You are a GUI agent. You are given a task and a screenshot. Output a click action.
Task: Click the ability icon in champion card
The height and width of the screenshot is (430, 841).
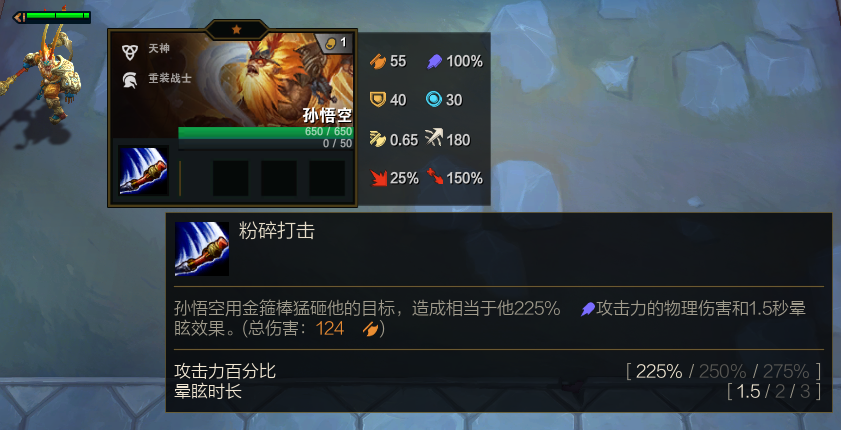pos(144,170)
